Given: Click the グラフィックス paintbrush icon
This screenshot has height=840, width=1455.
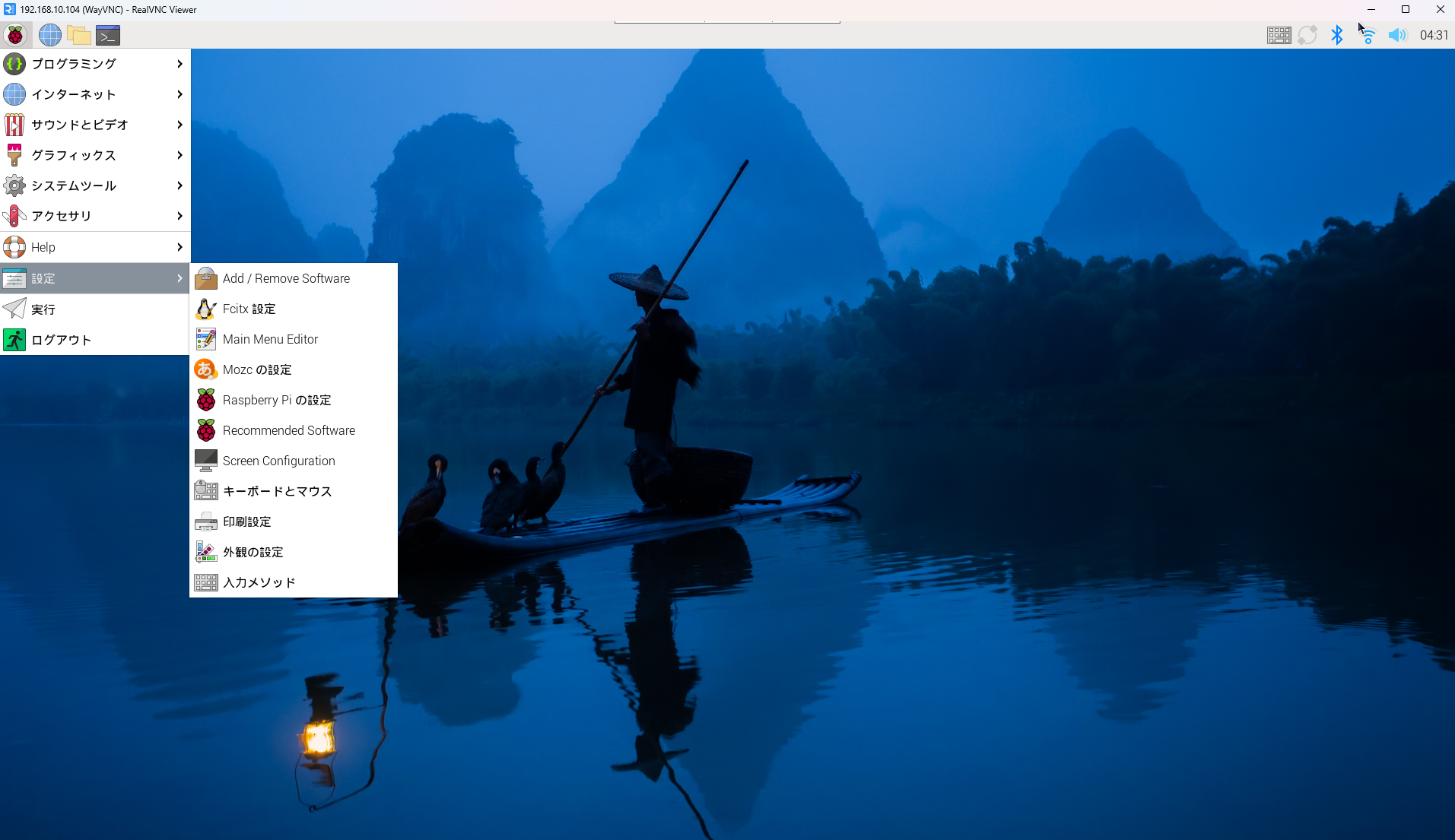Looking at the screenshot, I should [14, 155].
